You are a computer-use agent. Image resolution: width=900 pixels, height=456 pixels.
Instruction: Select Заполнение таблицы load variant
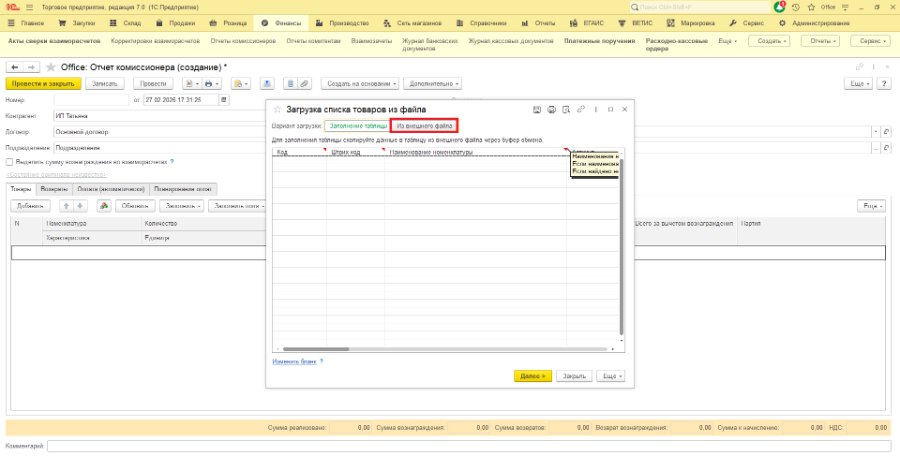point(357,125)
